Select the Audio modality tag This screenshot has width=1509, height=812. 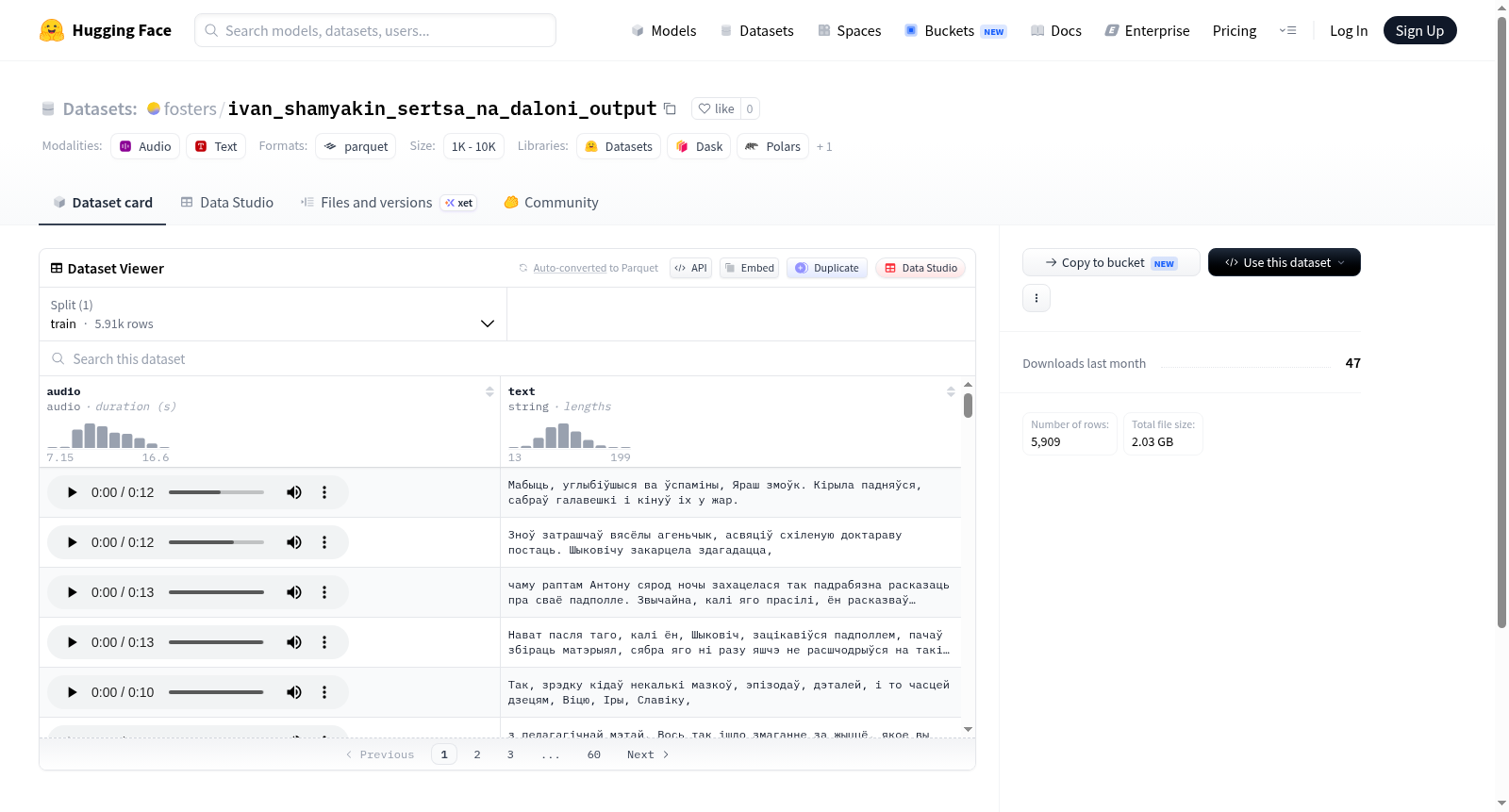(145, 146)
